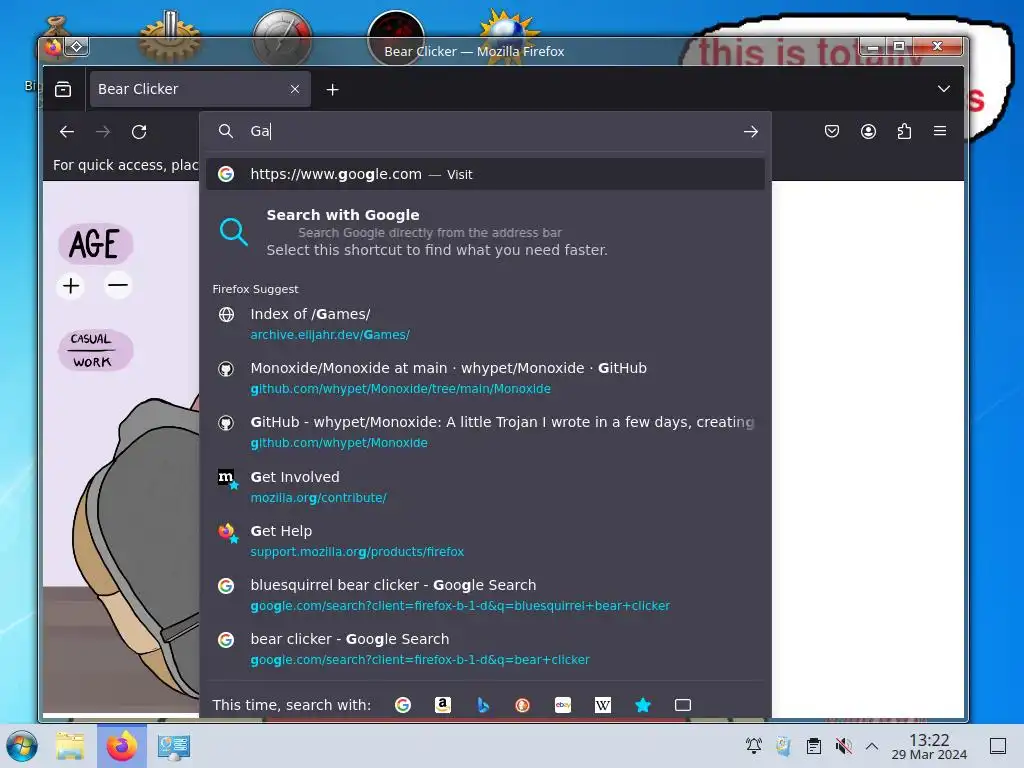Click the Firefox taskbar button

click(122, 746)
